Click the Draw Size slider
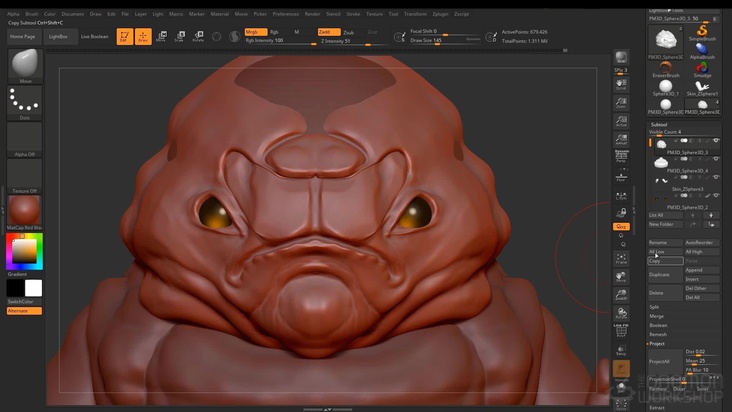Viewport: 732px width, 412px height. point(444,40)
